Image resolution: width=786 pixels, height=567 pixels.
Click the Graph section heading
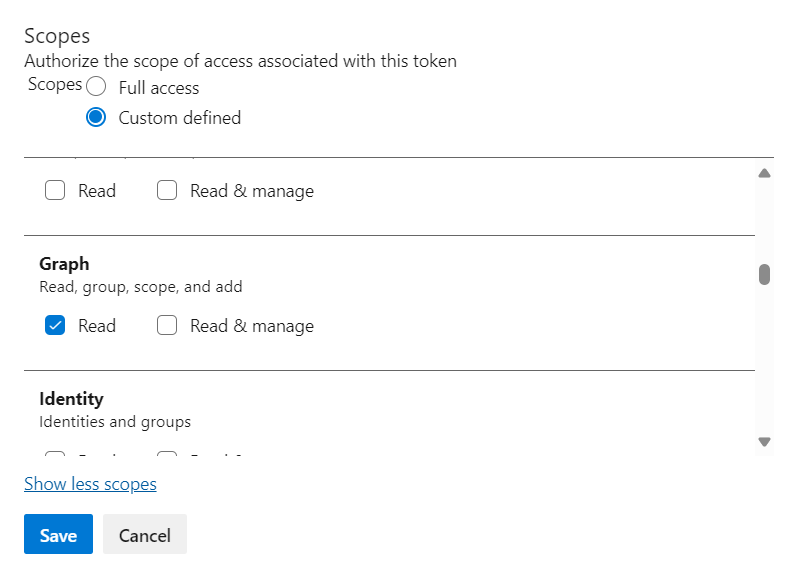[x=64, y=264]
